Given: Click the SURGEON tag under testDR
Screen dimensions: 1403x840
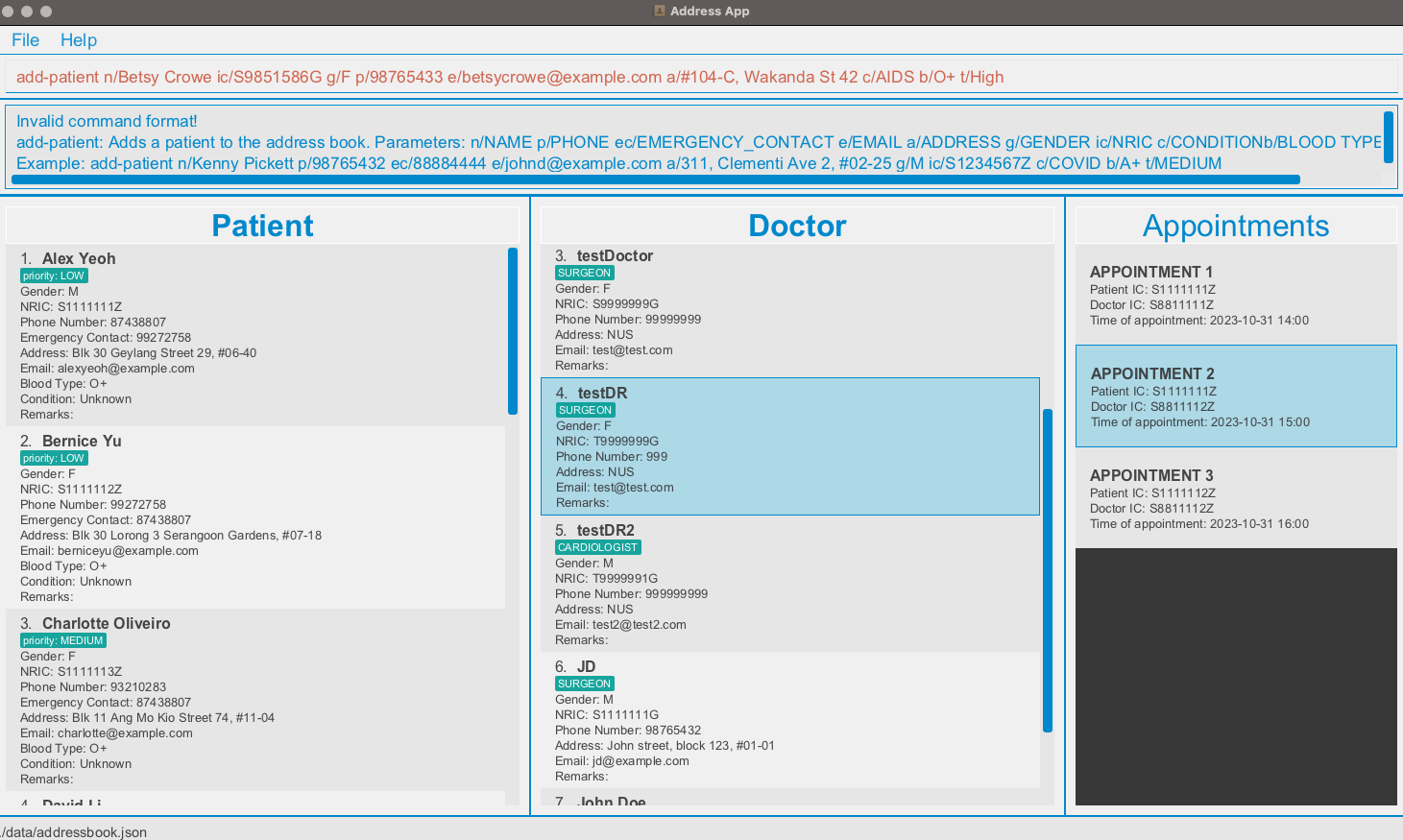Looking at the screenshot, I should pos(585,410).
